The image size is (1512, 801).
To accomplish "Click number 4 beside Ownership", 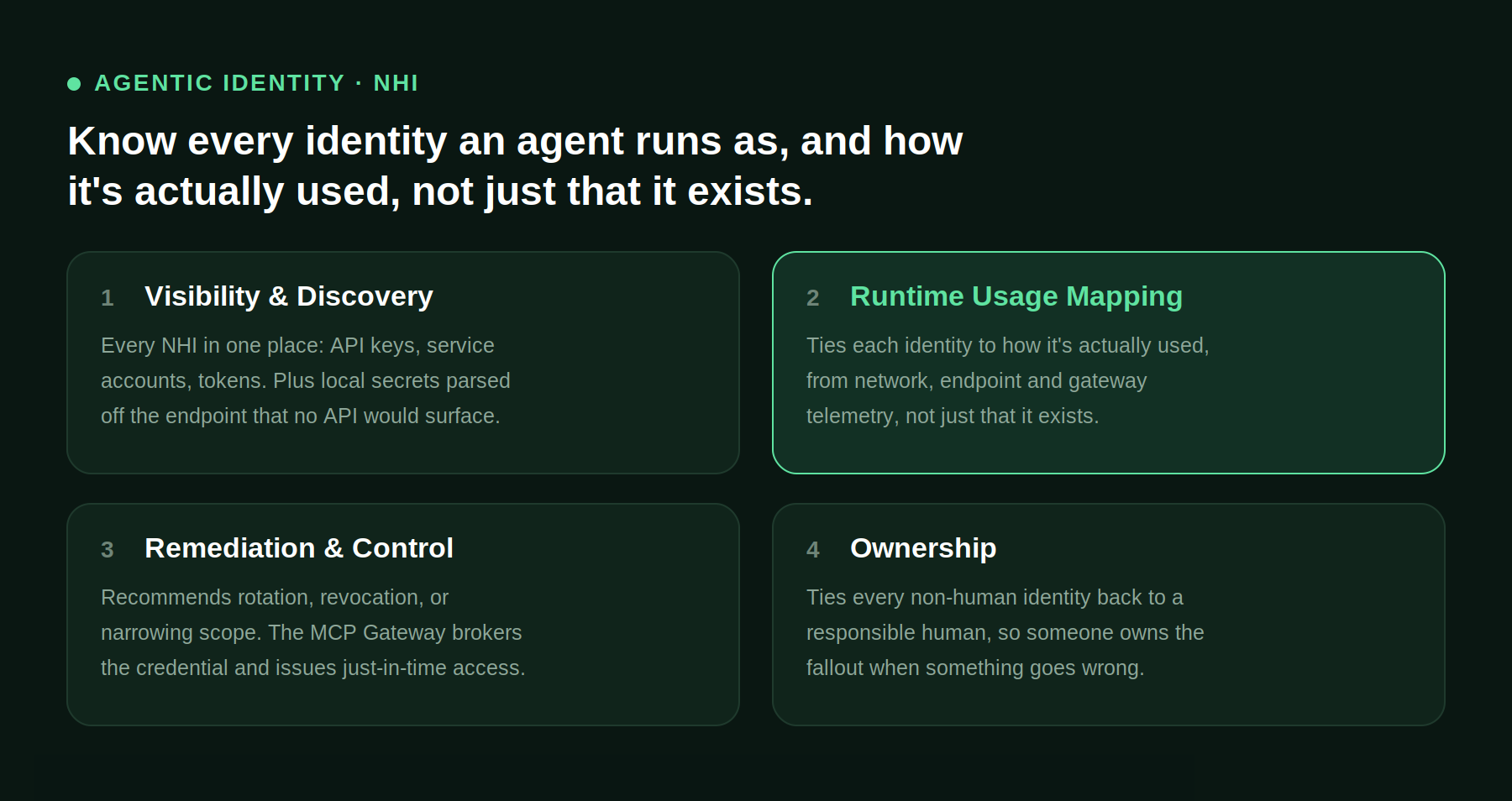I will [x=813, y=550].
